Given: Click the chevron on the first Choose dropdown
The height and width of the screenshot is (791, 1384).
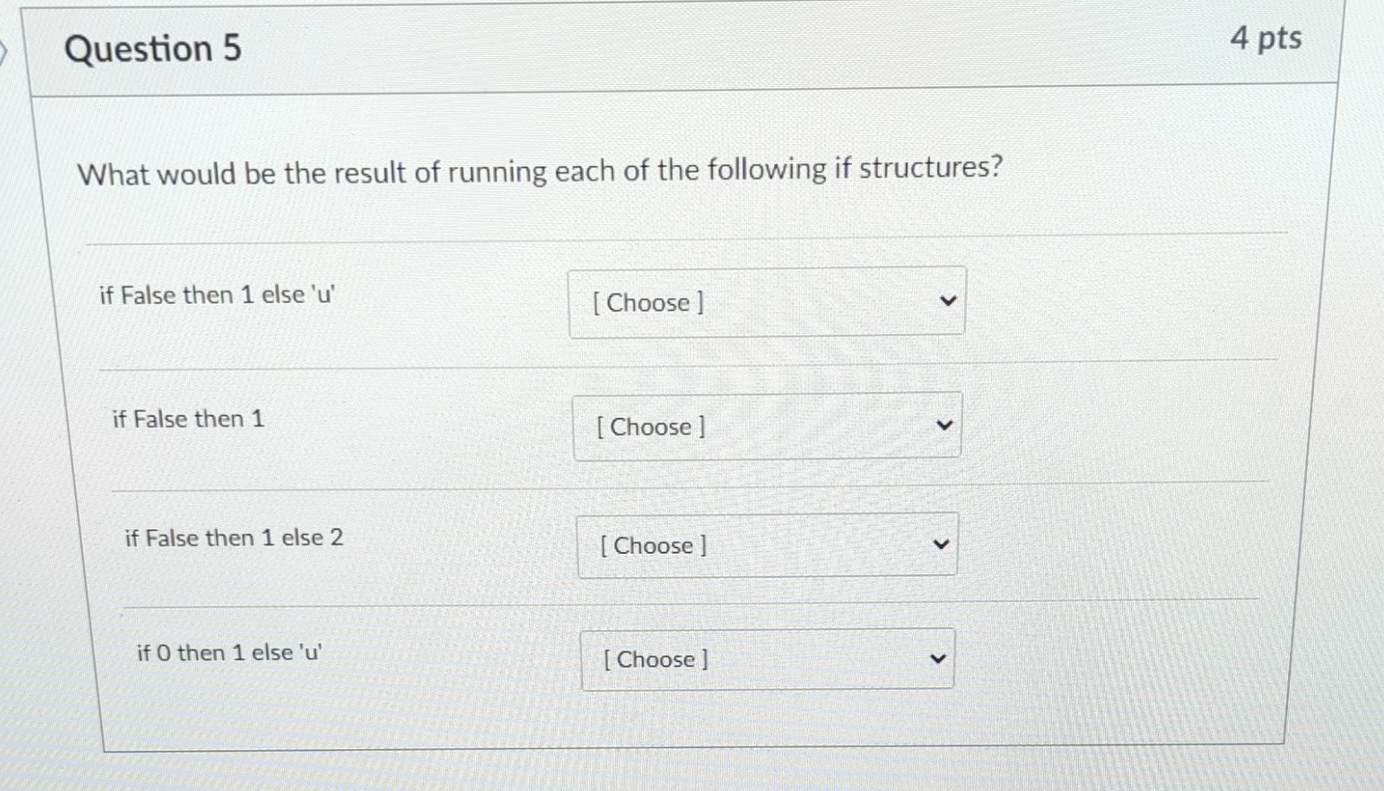Looking at the screenshot, I should click(946, 300).
